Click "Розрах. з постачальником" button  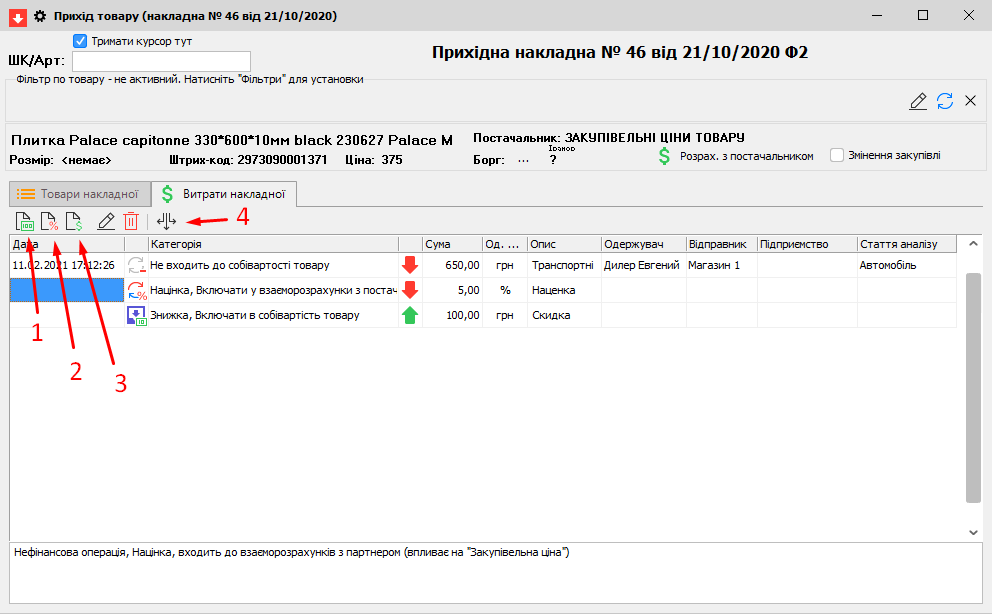click(x=735, y=156)
